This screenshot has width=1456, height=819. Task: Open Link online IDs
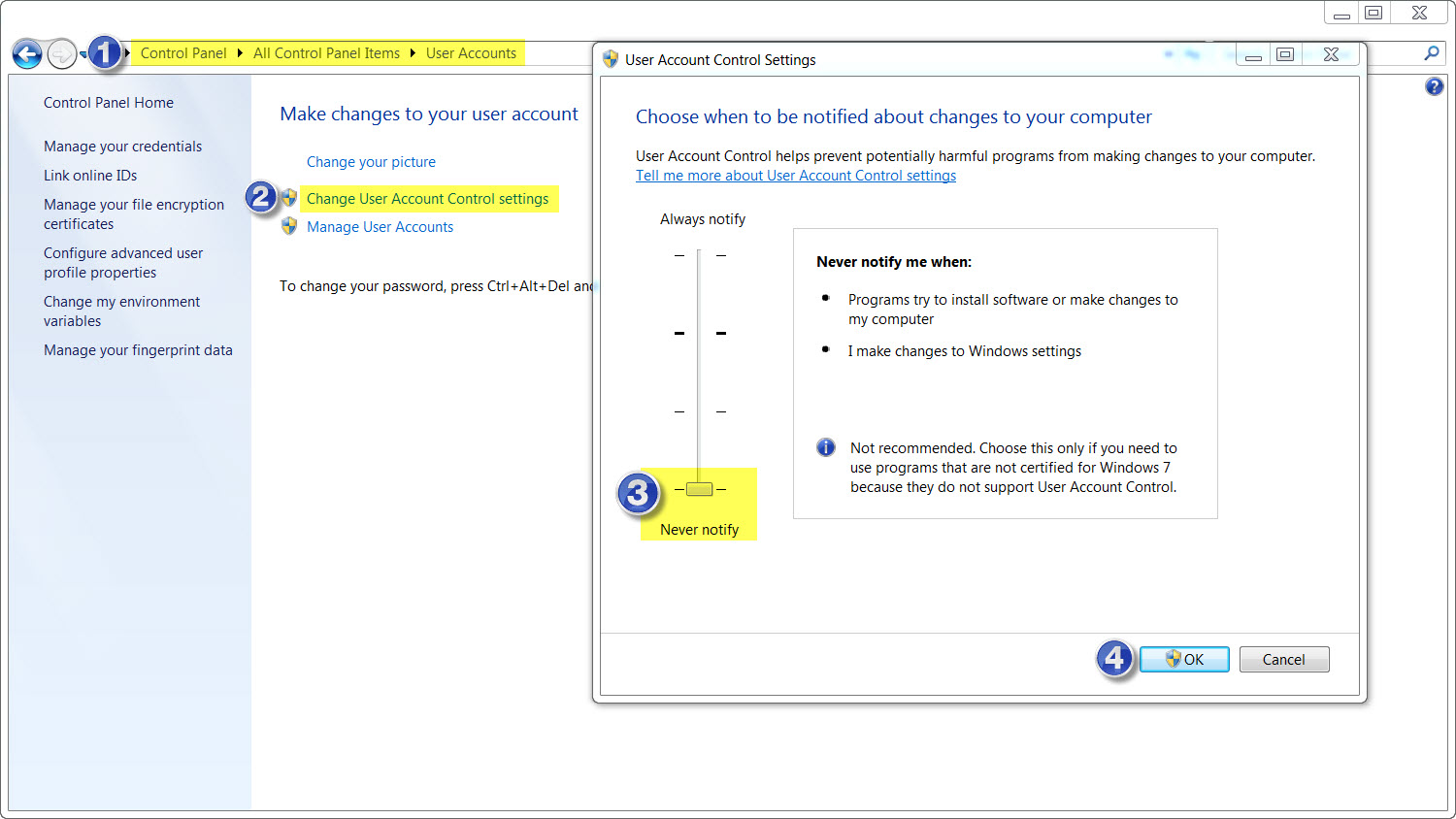click(x=90, y=176)
